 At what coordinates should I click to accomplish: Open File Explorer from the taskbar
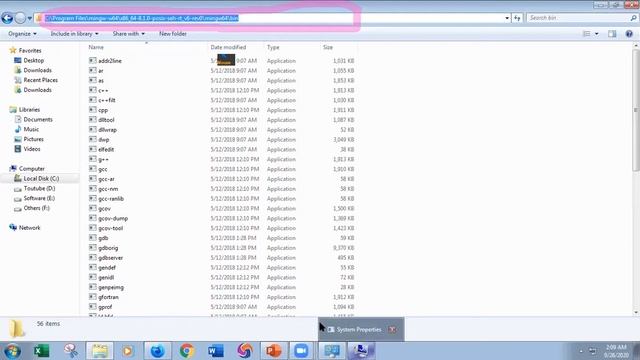tap(100, 351)
